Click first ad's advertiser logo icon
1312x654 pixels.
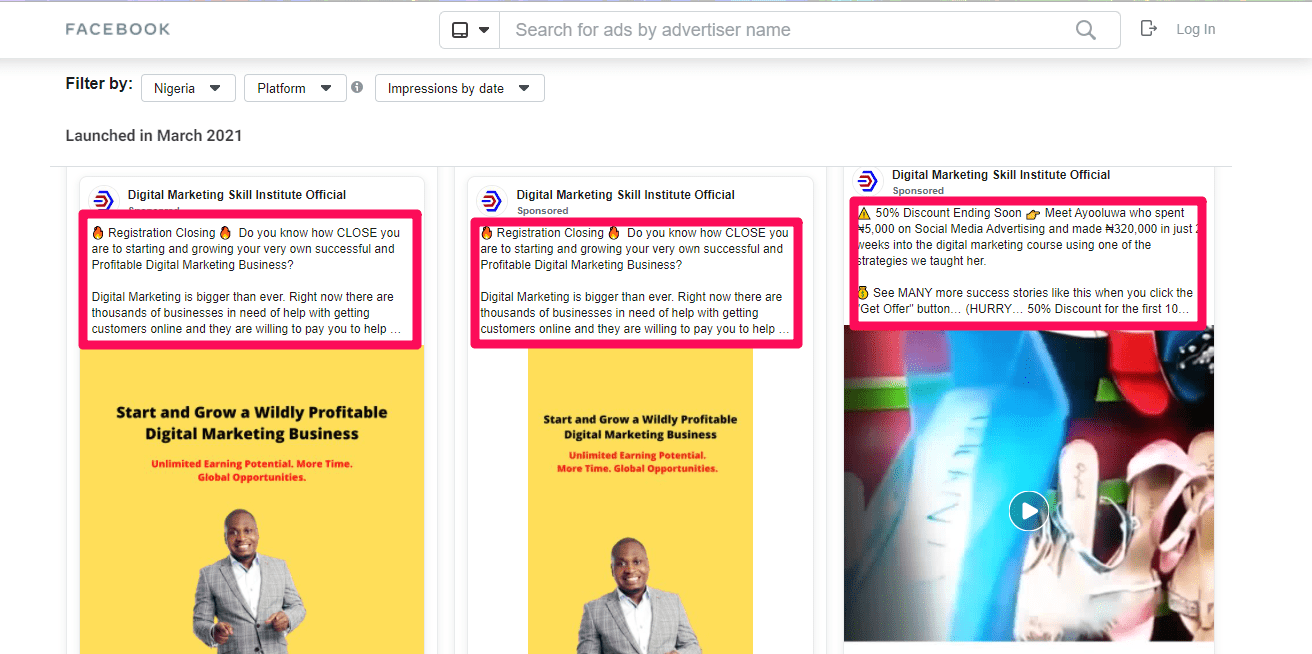point(104,200)
